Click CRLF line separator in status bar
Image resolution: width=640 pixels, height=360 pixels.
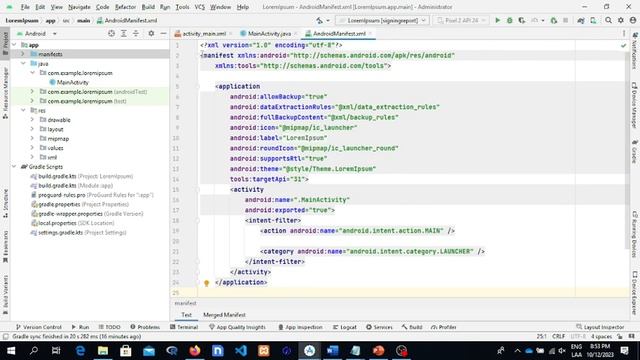click(558, 336)
